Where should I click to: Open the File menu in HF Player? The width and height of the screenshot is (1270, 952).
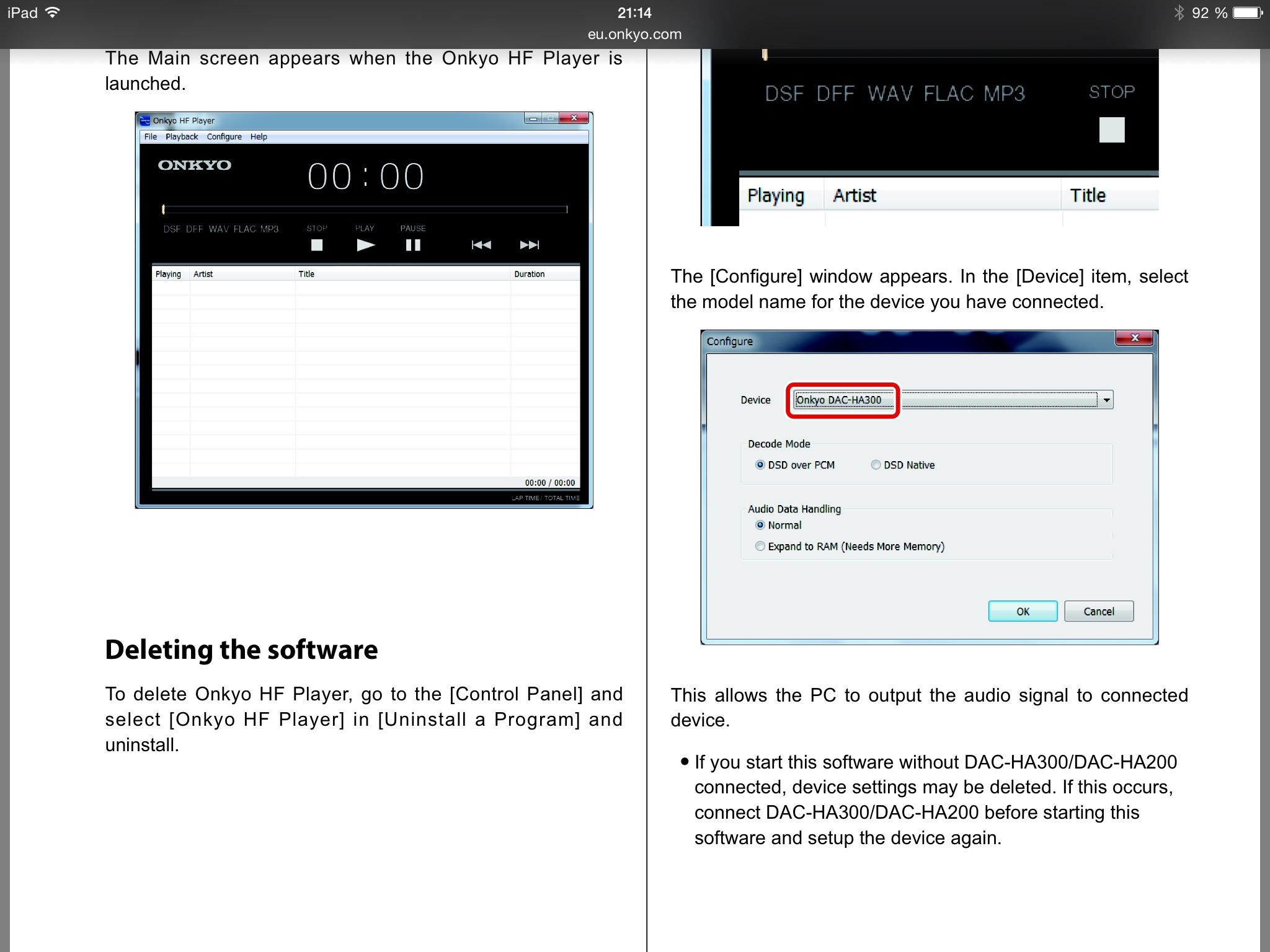[x=151, y=137]
